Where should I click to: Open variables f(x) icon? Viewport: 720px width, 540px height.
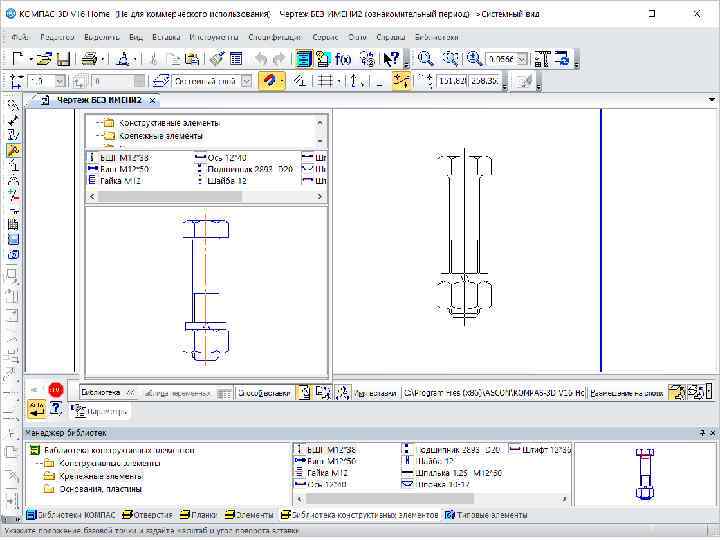click(343, 59)
